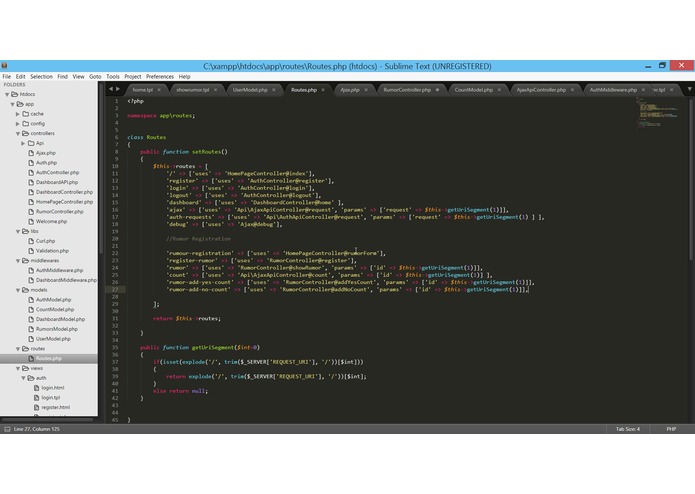Close the showrumor.tpl tab
This screenshot has width=695, height=494.
(x=216, y=90)
